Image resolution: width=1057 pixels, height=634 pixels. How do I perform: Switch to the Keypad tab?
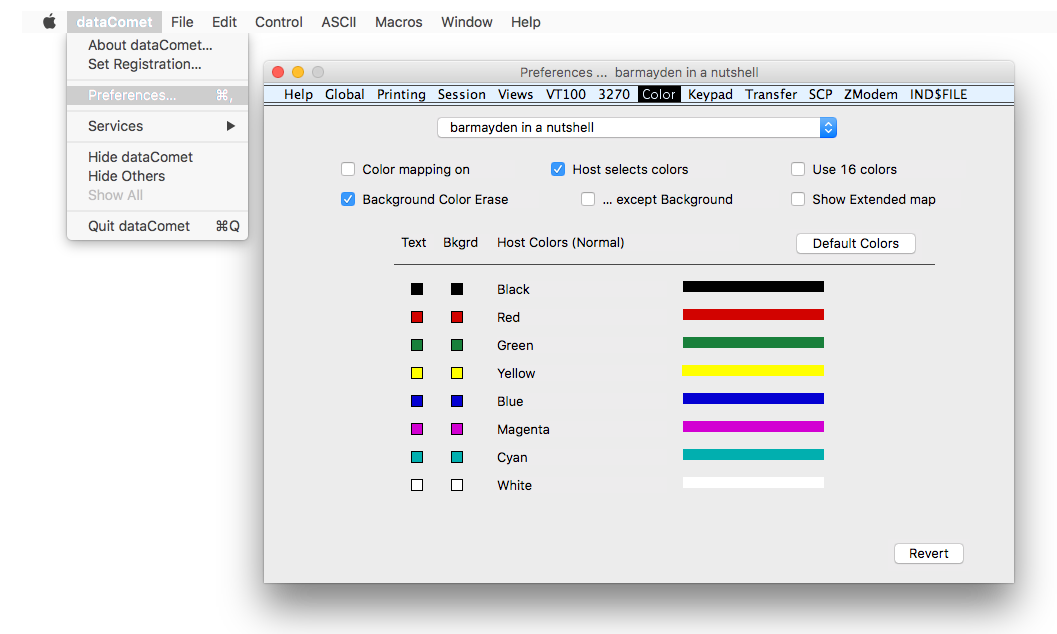tap(711, 94)
